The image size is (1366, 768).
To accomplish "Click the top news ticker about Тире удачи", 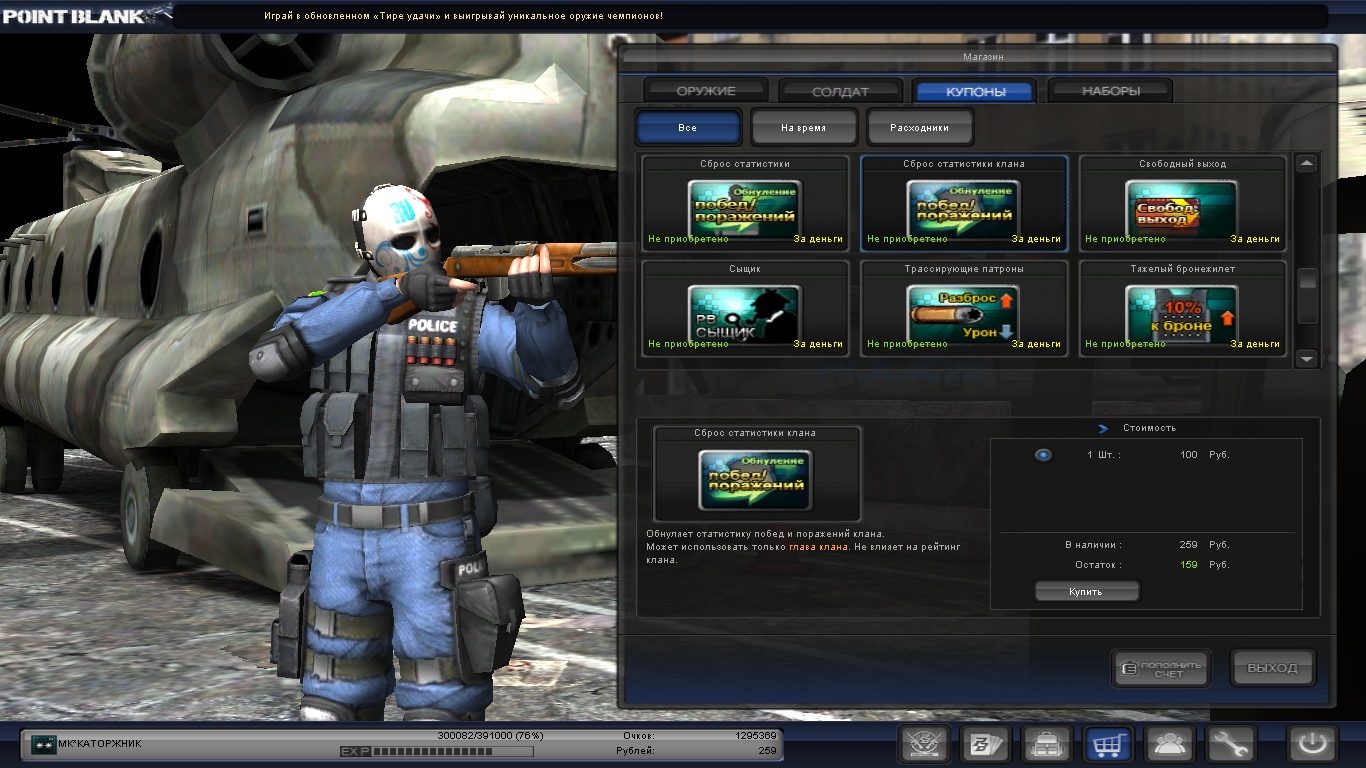I will pos(463,16).
